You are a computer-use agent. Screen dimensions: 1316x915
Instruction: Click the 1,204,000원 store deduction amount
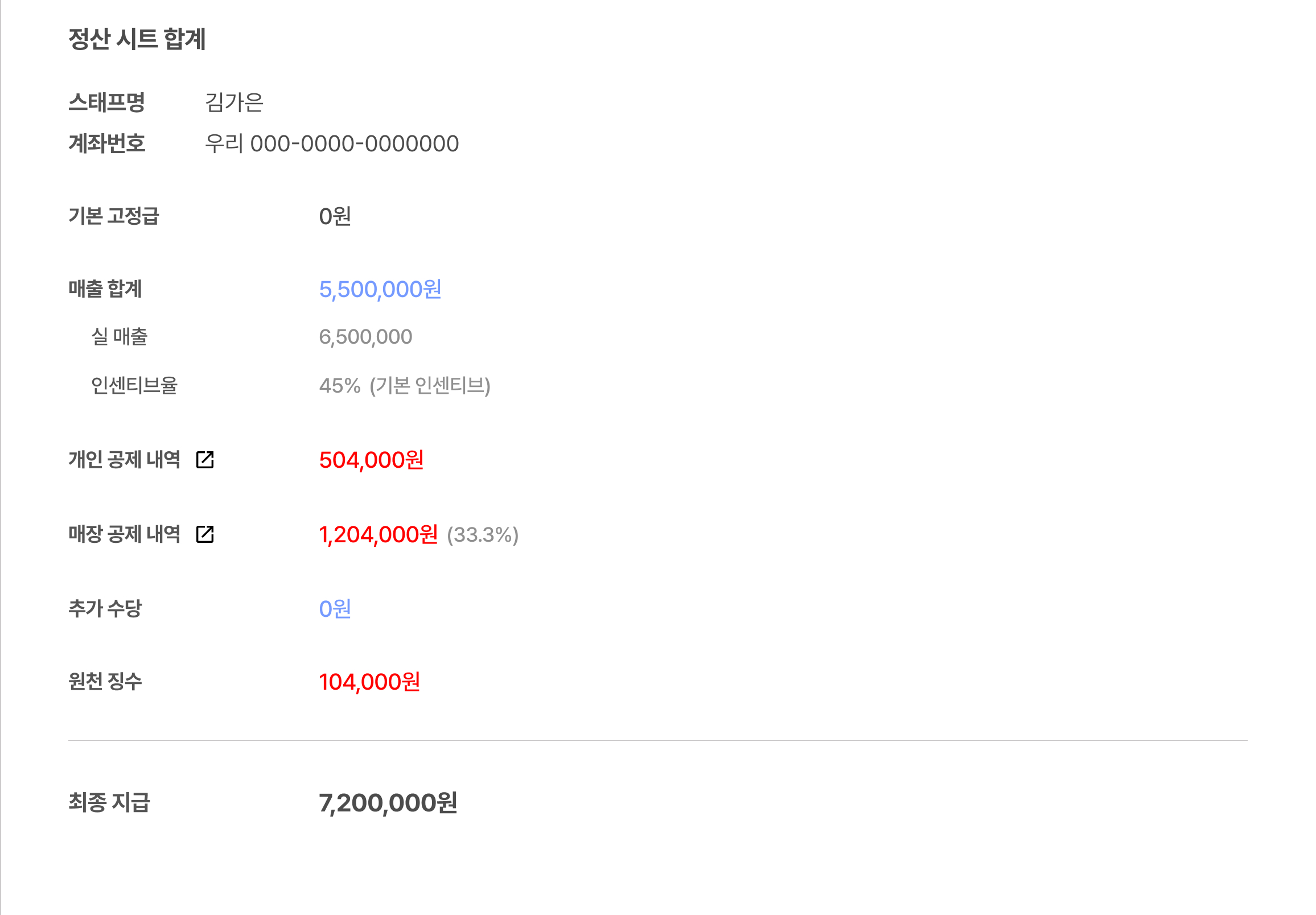pos(379,534)
